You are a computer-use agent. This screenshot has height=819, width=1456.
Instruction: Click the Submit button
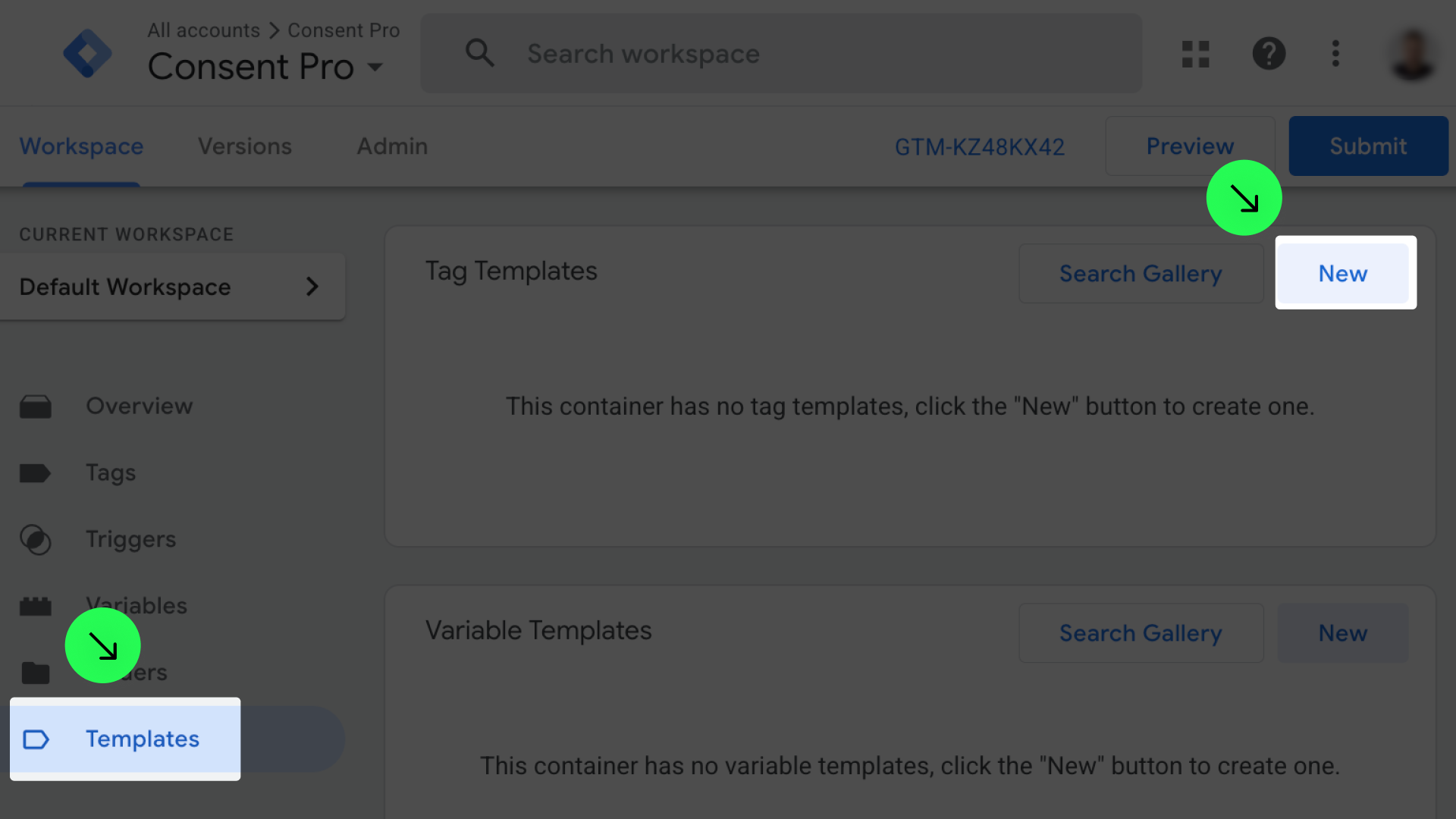(1367, 146)
